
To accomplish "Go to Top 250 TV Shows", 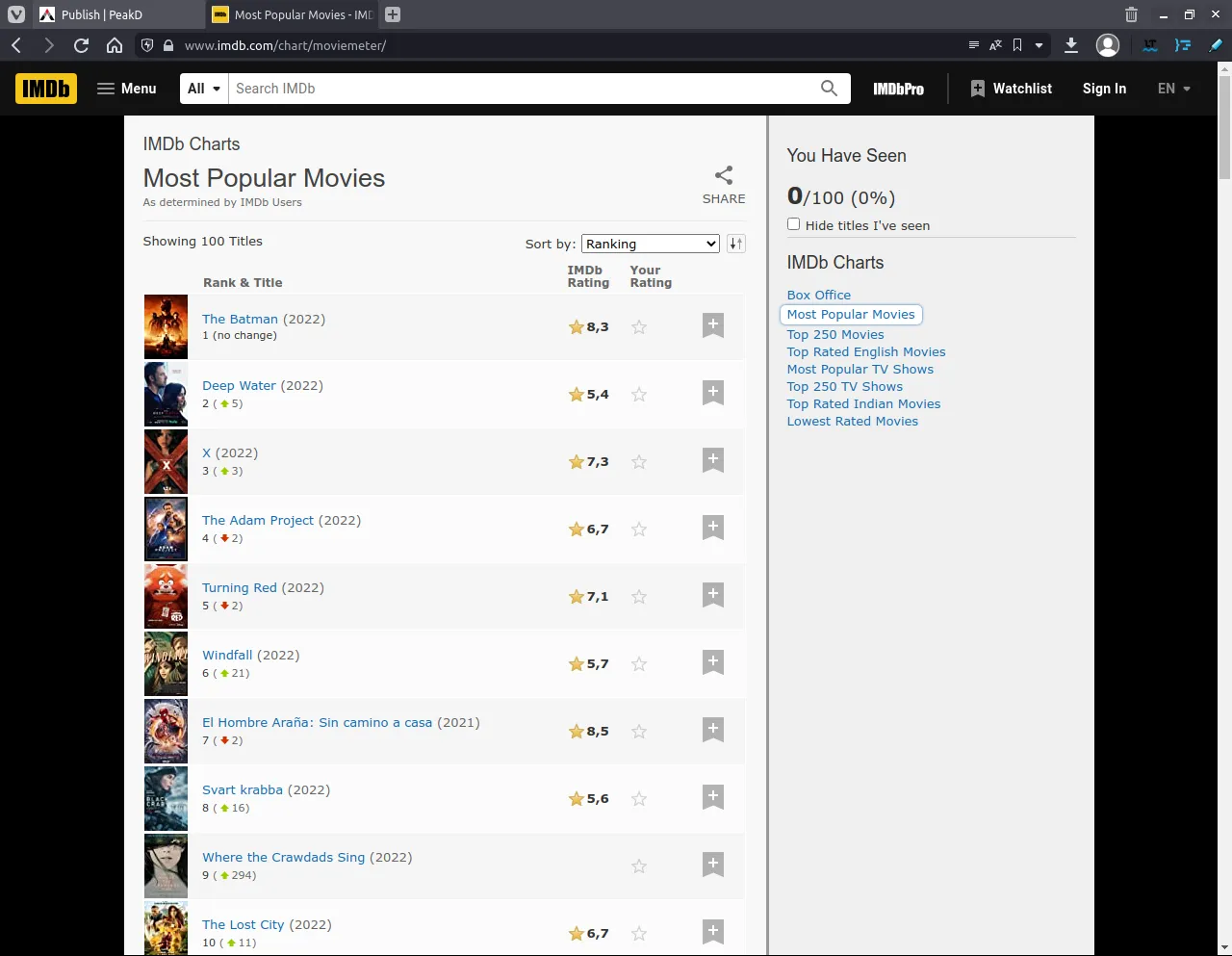I will point(845,387).
